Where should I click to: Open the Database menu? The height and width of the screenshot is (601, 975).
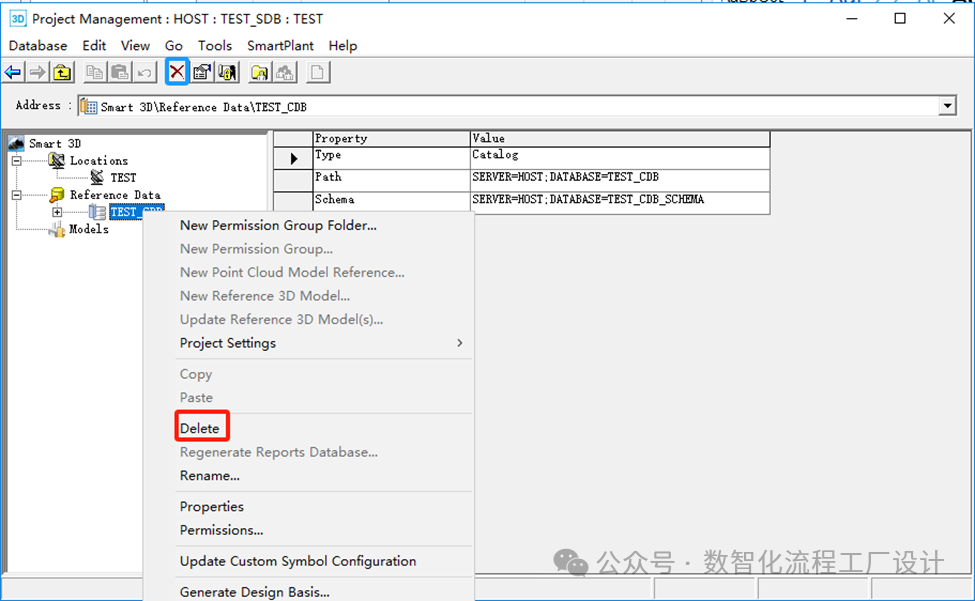tap(38, 46)
